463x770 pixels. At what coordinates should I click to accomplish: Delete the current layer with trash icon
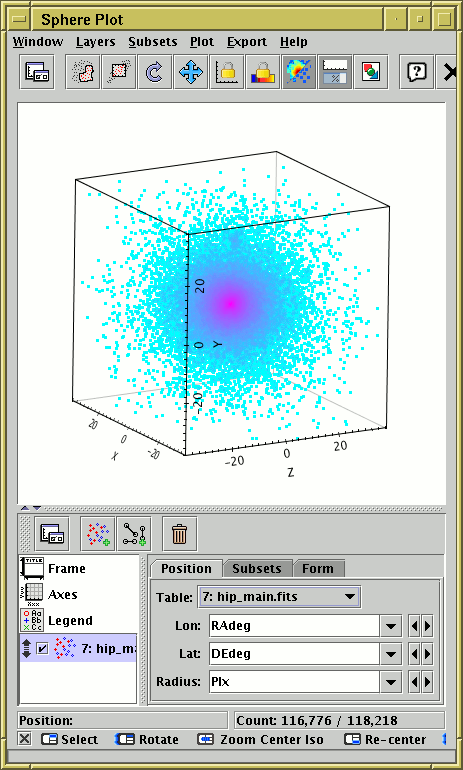(180, 533)
